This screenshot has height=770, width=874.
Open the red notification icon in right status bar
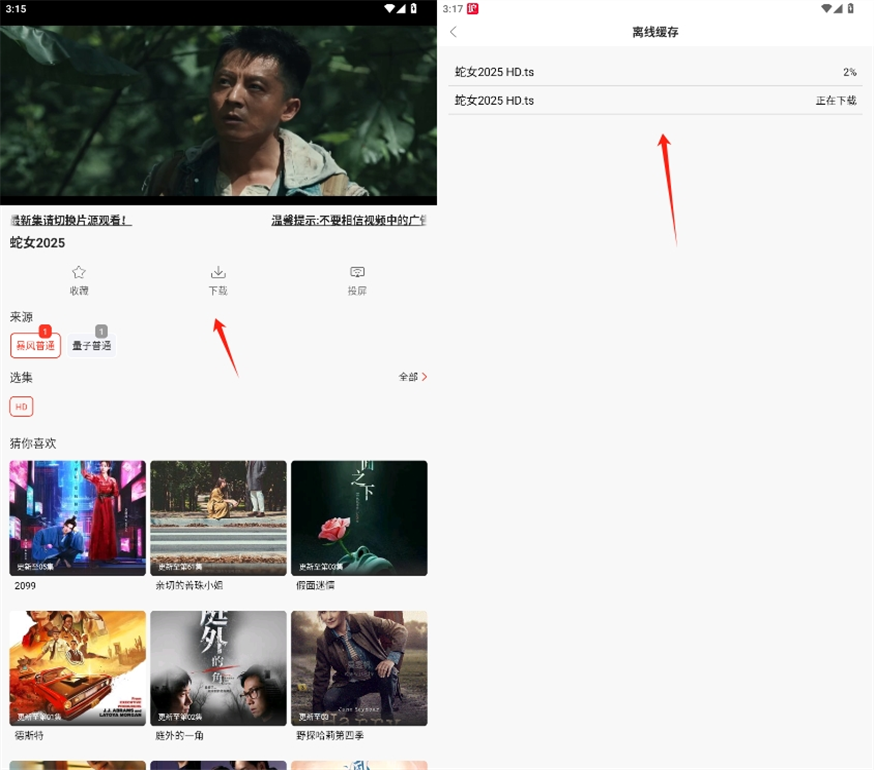click(x=473, y=8)
